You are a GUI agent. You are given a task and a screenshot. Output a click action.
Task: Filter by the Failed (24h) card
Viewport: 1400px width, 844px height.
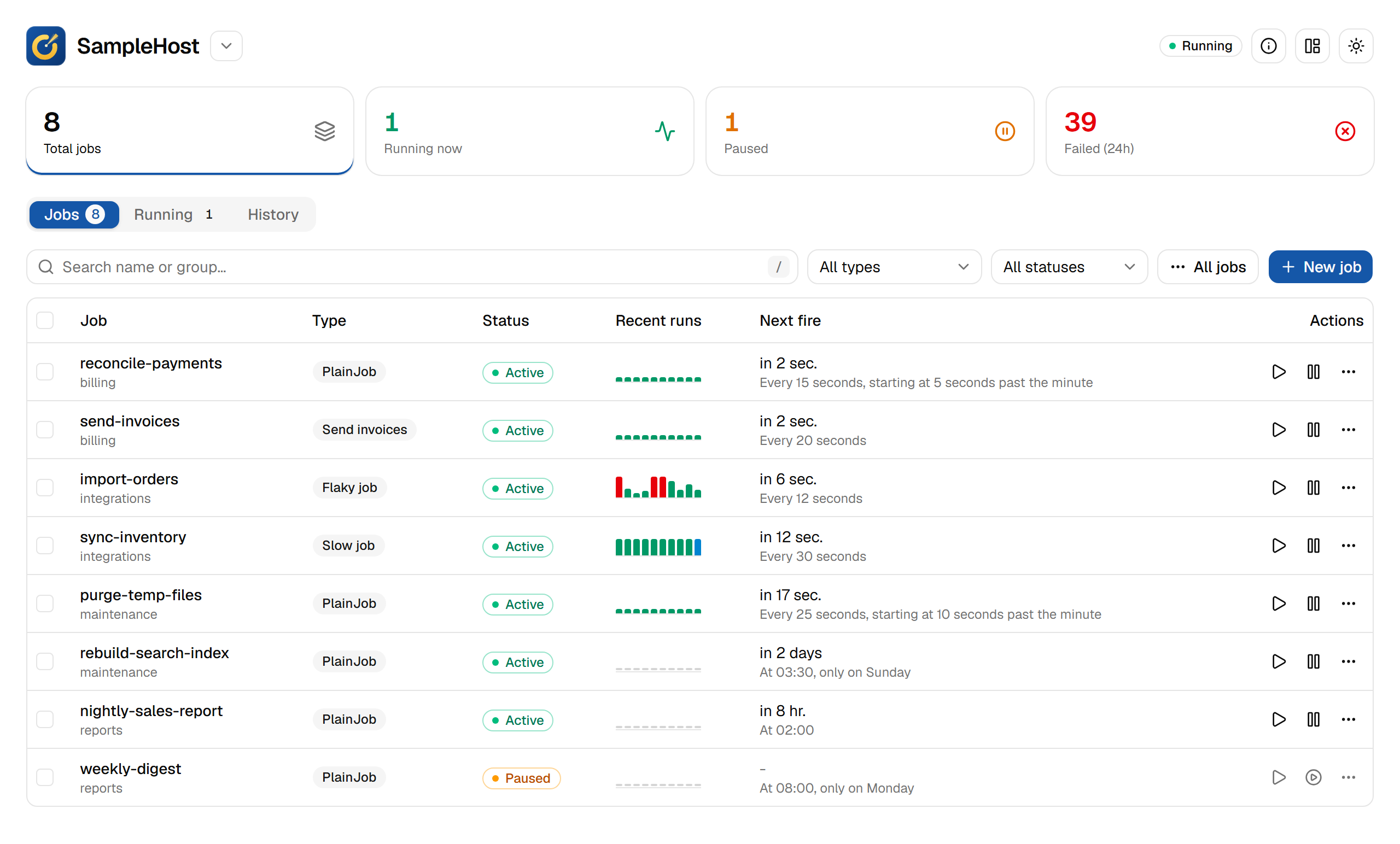[x=1209, y=131]
